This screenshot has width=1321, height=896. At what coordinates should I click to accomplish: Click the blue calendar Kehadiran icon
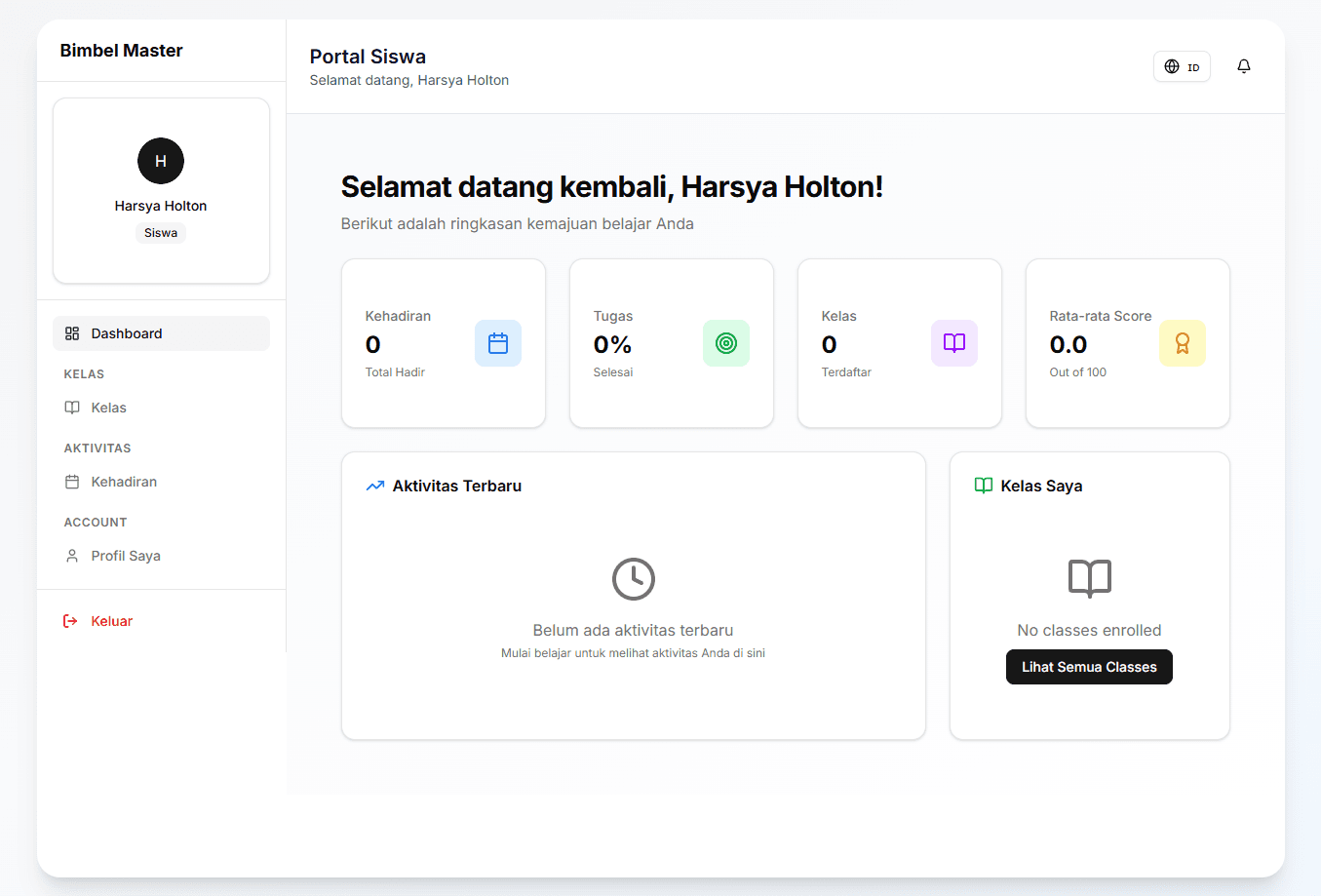(x=497, y=343)
